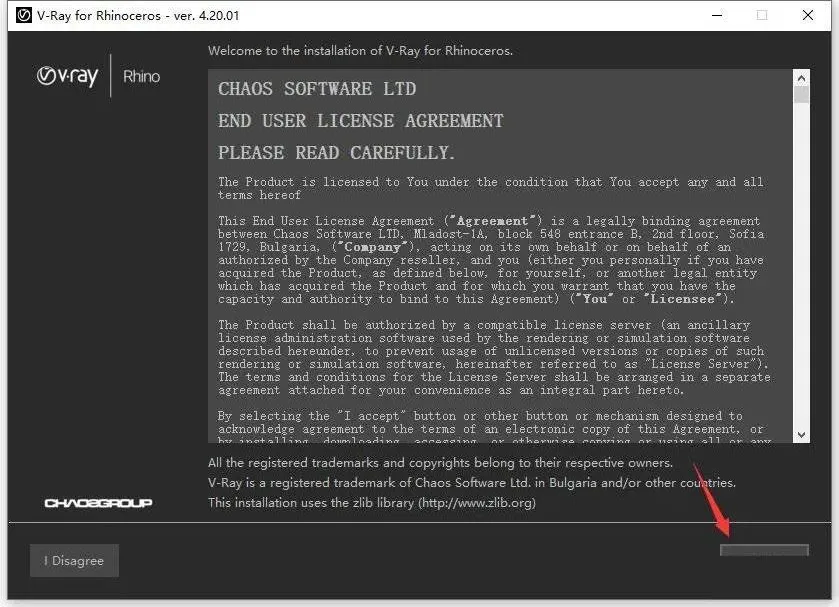Click the license agreement scrollbar thumb
This screenshot has height=607, width=839.
tap(801, 95)
